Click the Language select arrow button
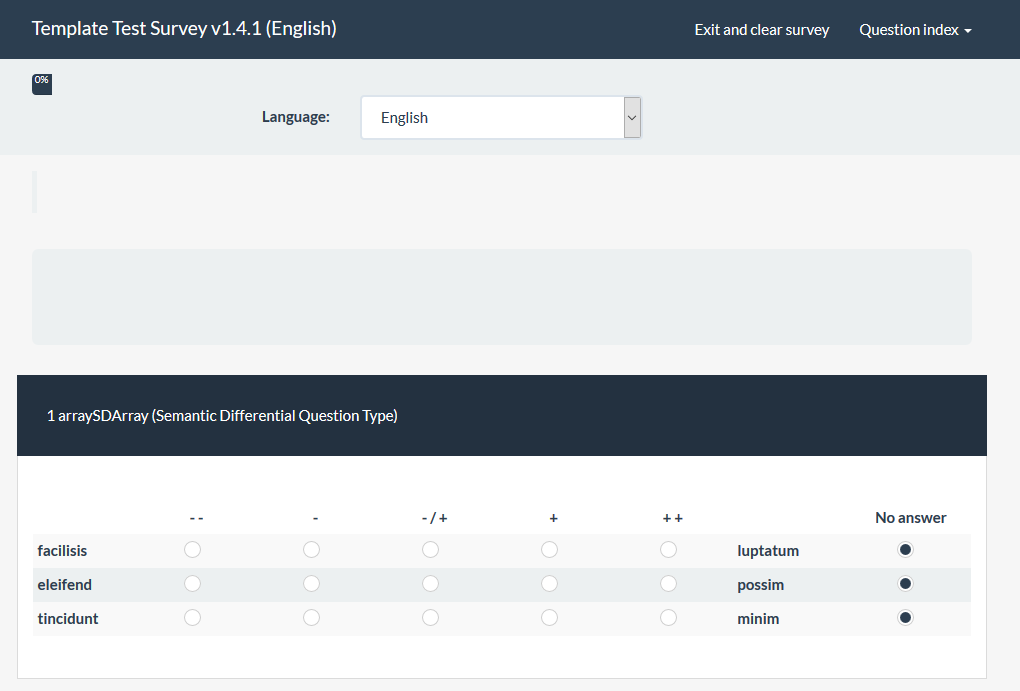Image resolution: width=1020 pixels, height=691 pixels. coord(631,118)
